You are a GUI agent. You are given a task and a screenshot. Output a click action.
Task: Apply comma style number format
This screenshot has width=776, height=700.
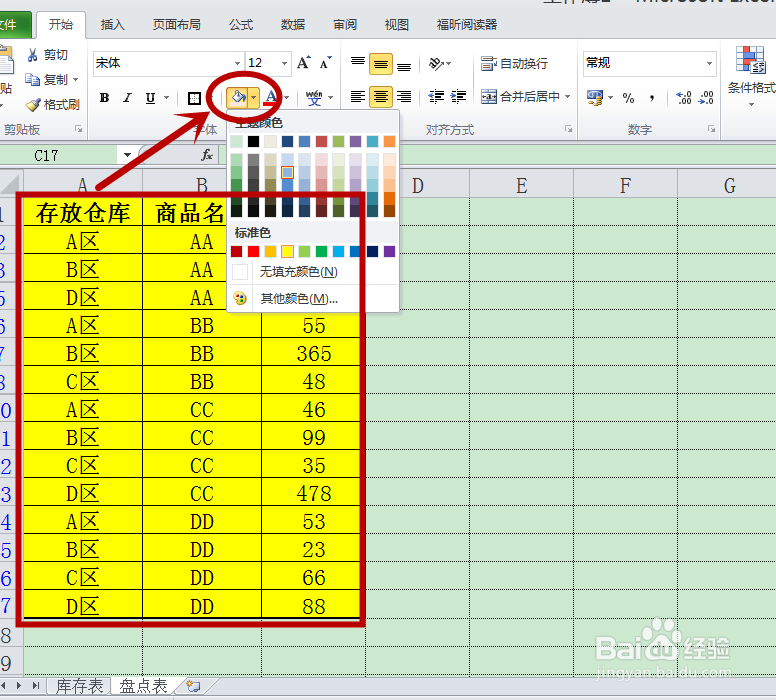[652, 98]
